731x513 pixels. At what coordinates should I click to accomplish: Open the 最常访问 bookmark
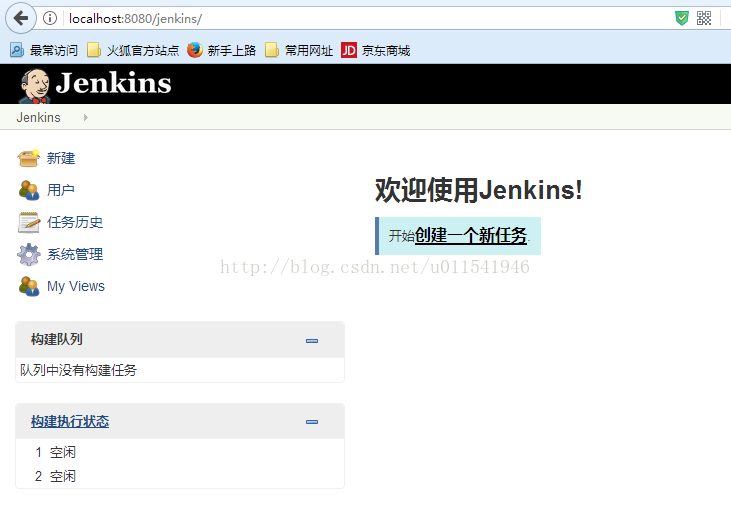point(44,50)
